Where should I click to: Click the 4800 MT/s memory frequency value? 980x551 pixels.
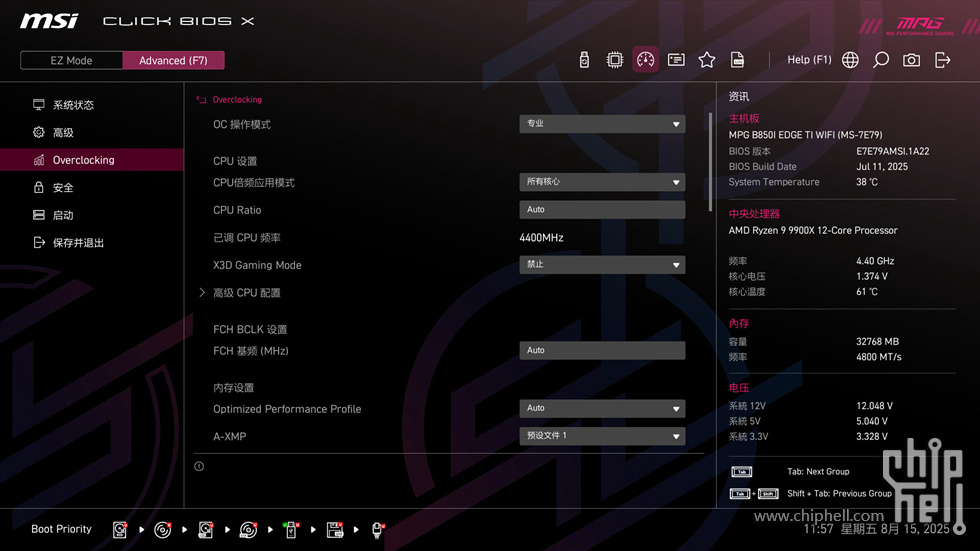879,357
